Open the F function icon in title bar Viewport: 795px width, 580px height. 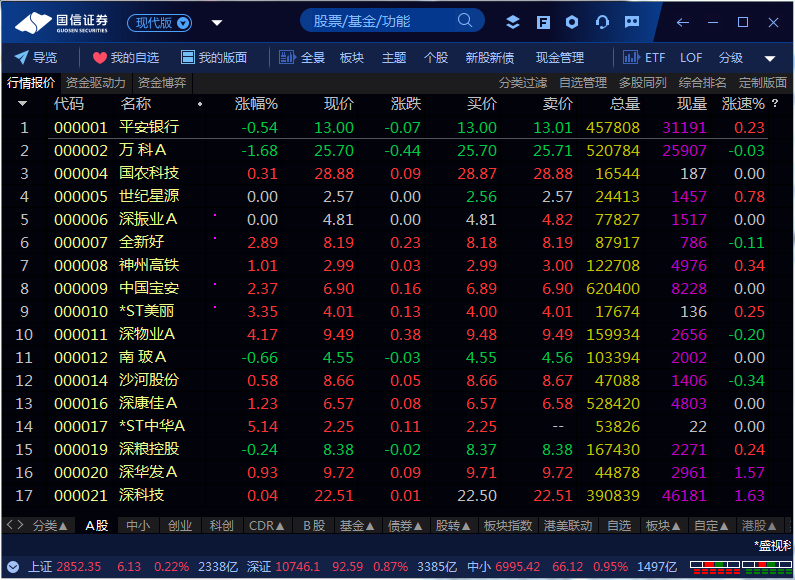click(543, 22)
